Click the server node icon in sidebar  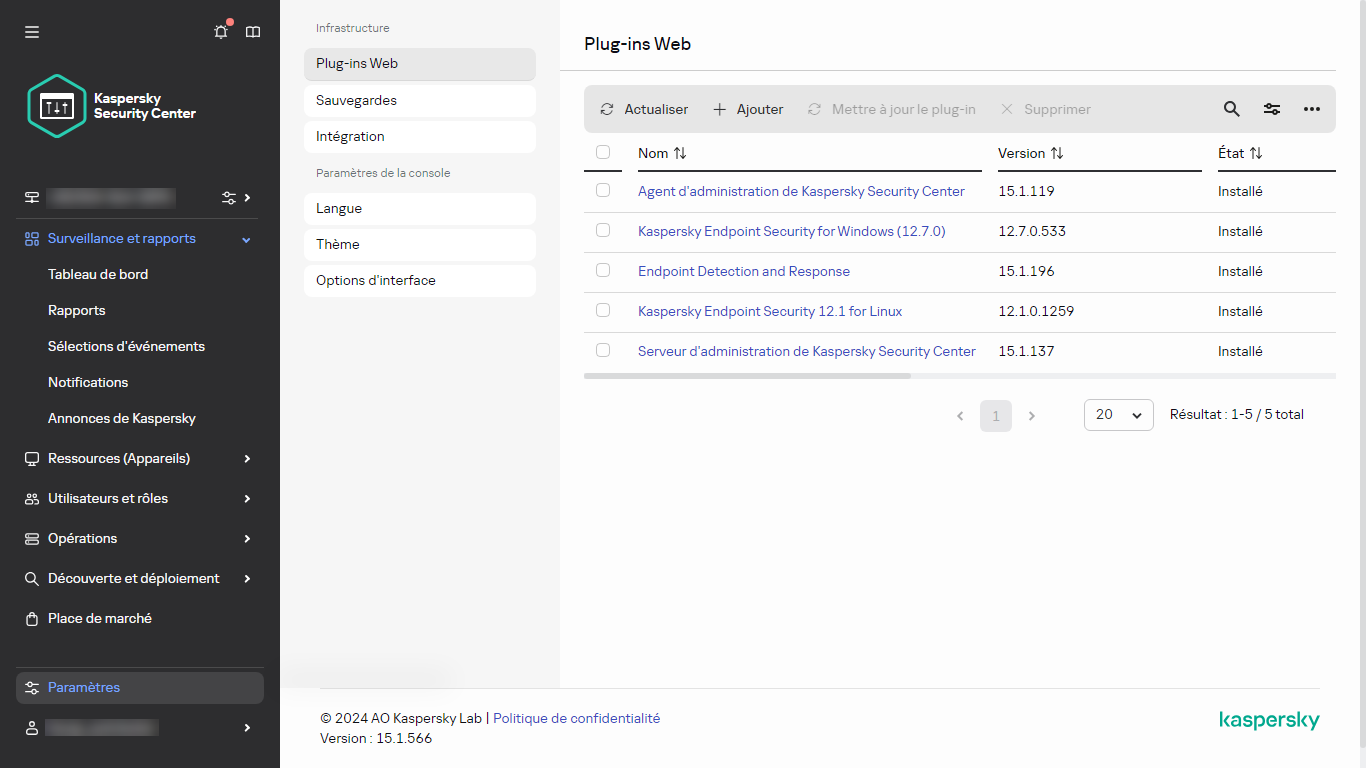pos(32,197)
